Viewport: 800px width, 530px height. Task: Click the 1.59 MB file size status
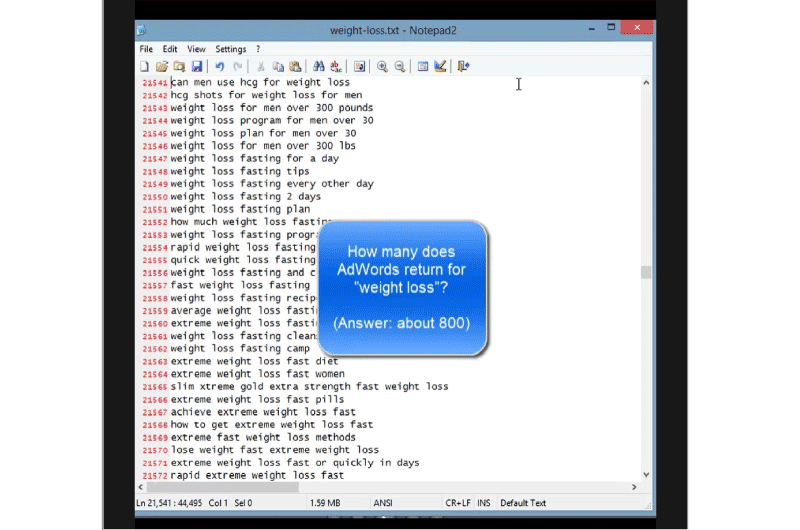pos(325,503)
